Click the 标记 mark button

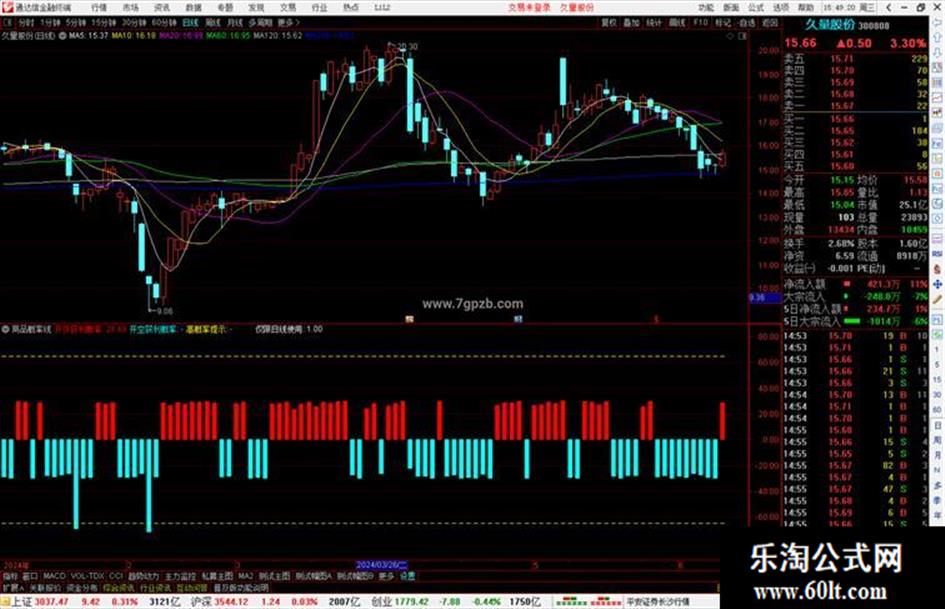click(723, 22)
